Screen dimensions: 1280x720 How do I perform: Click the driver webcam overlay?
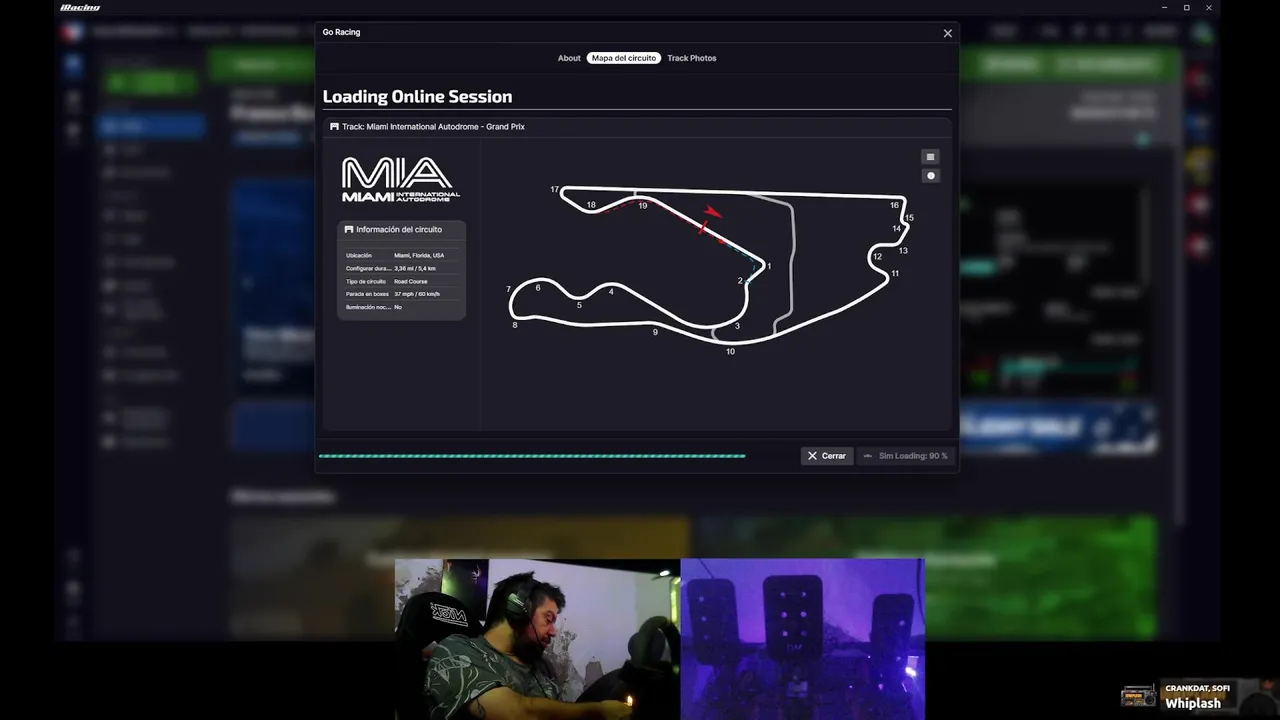[x=537, y=639]
